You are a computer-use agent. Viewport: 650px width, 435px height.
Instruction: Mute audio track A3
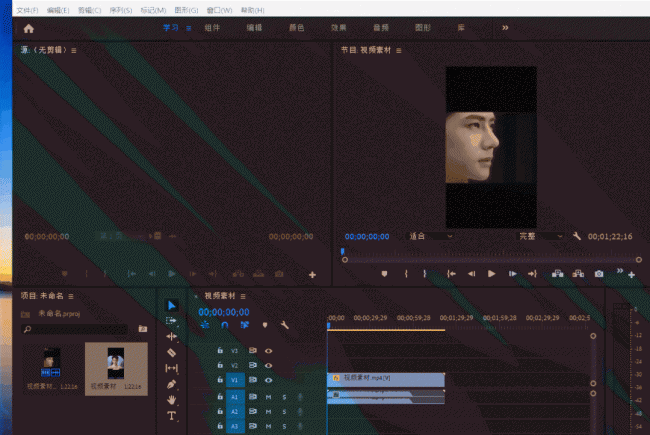click(x=268, y=426)
